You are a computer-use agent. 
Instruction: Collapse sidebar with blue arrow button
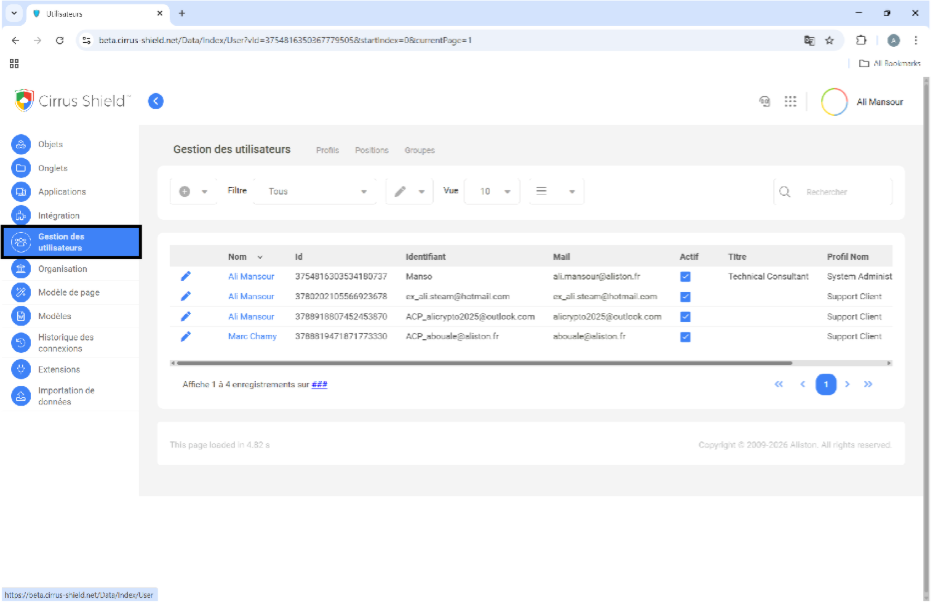(155, 101)
